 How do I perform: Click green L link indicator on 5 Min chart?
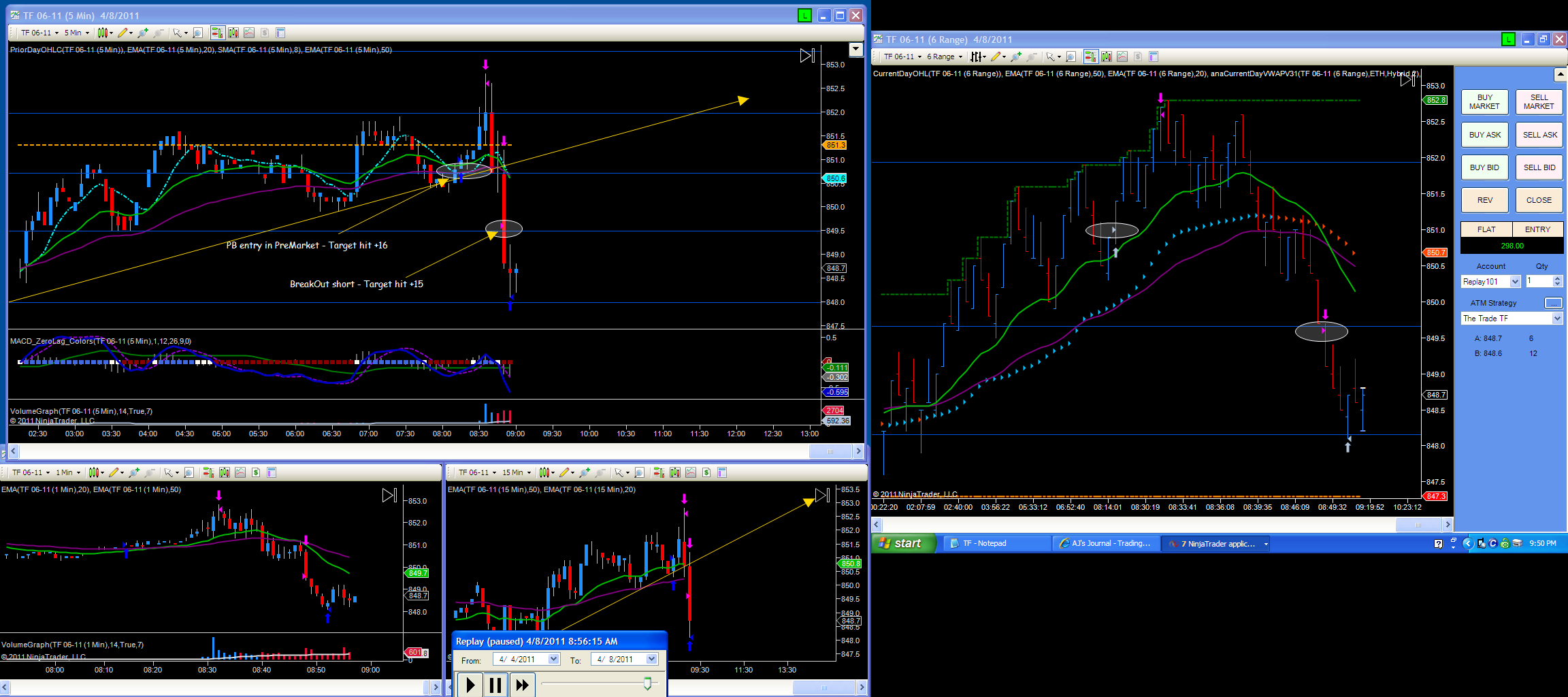pyautogui.click(x=804, y=16)
